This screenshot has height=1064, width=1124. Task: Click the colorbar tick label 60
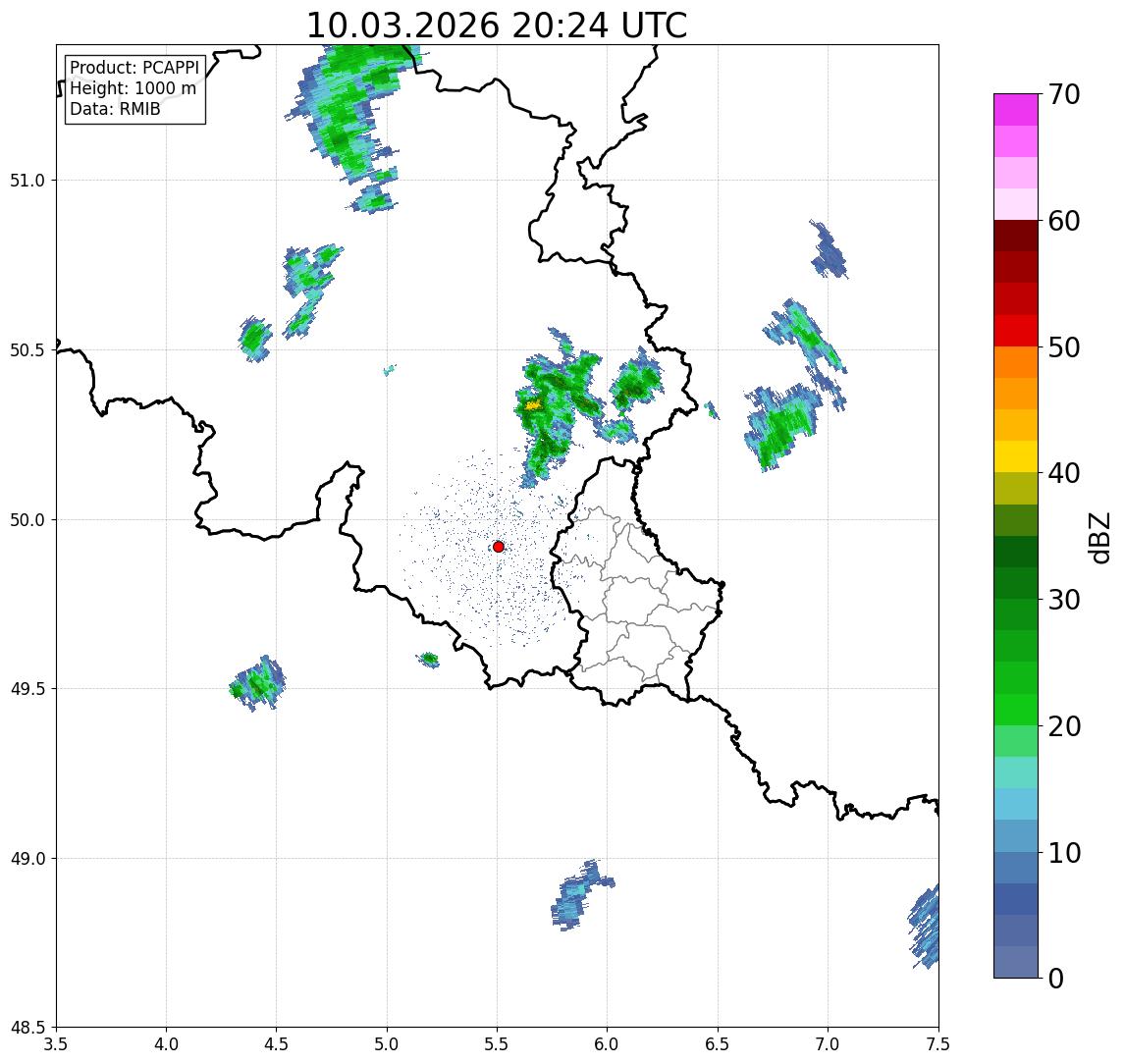1063,222
